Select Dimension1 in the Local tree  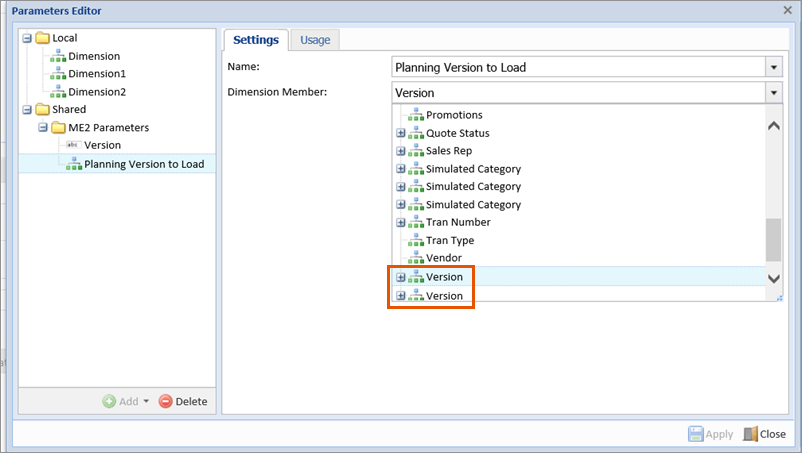coord(97,74)
